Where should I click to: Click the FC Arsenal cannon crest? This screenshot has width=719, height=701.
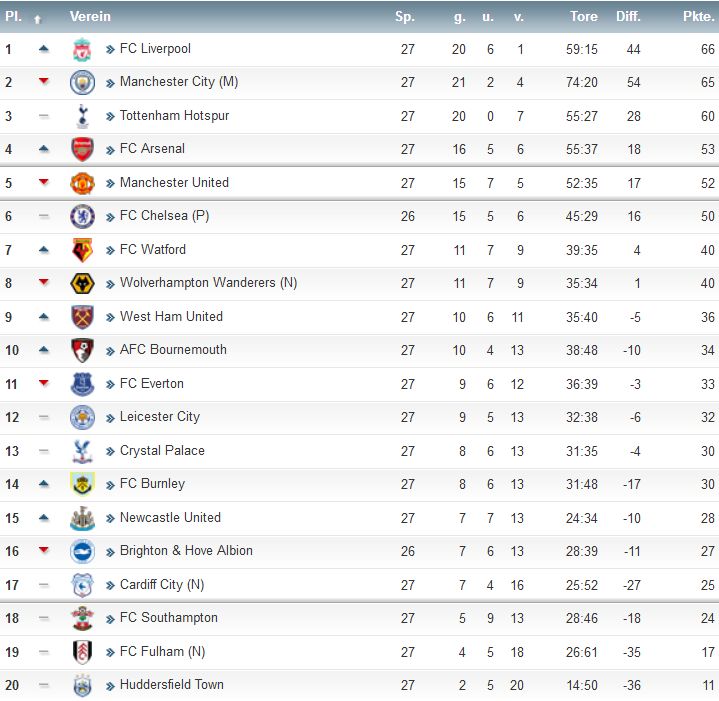pyautogui.click(x=83, y=149)
